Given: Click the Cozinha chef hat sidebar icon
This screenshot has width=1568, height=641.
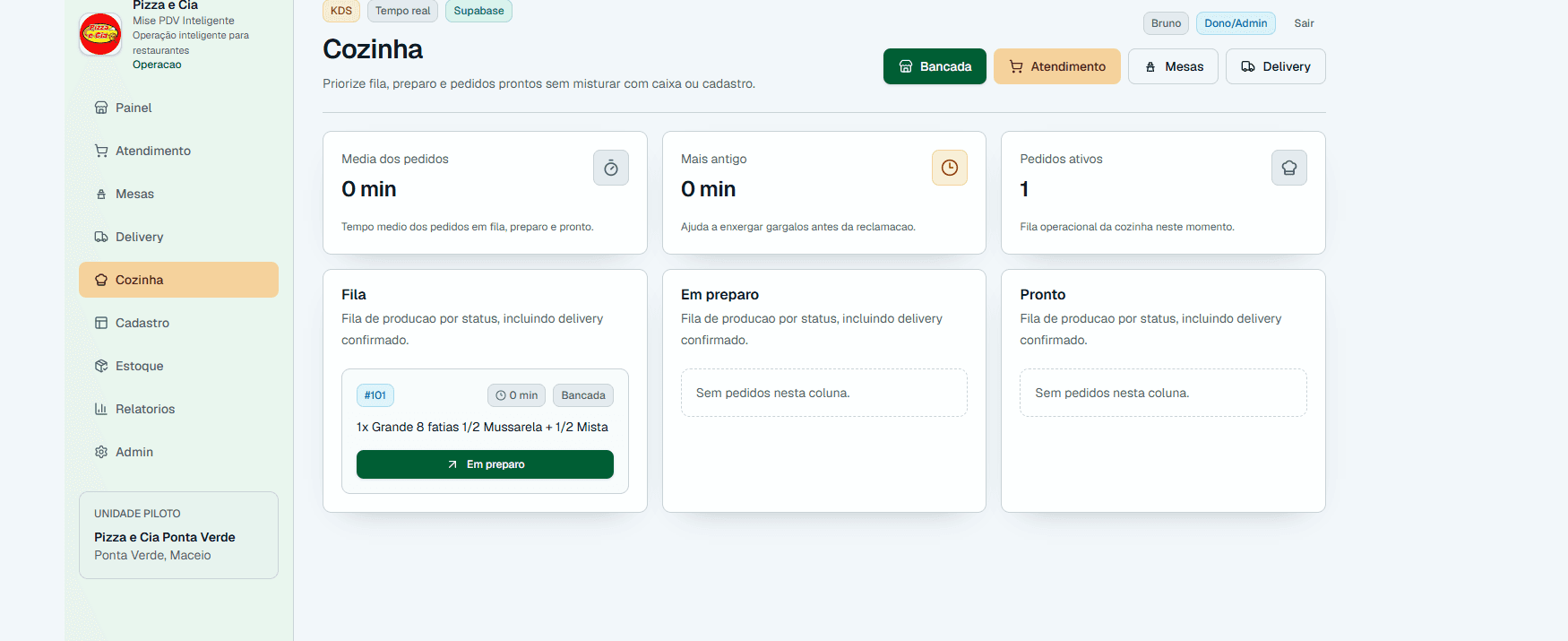Looking at the screenshot, I should click(101, 280).
